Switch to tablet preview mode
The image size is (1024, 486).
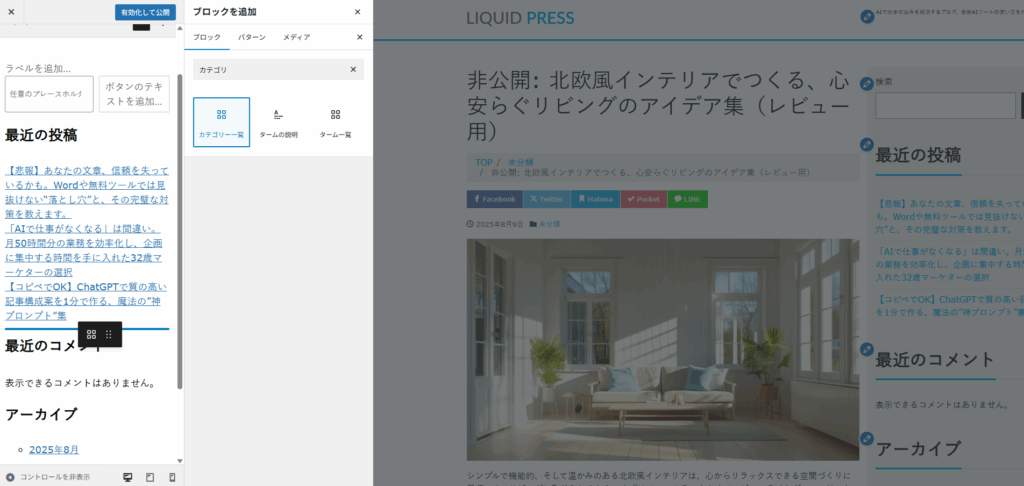point(150,477)
